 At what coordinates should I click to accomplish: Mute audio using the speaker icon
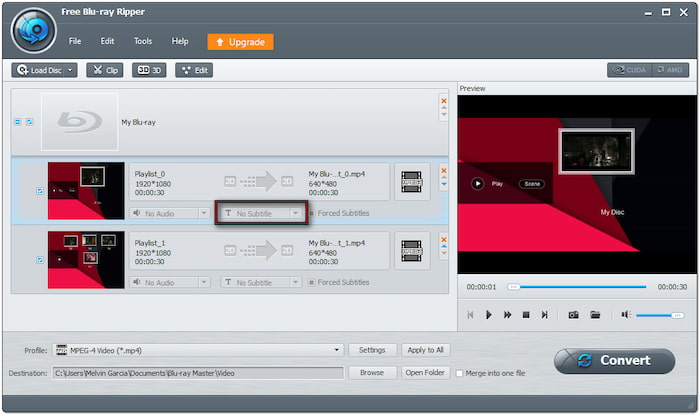point(625,315)
